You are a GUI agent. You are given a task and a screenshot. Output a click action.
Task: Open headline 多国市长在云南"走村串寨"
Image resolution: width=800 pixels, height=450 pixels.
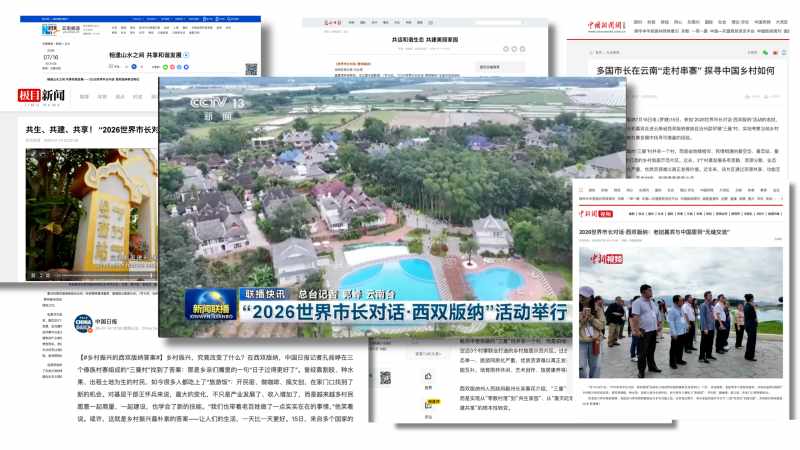coord(685,71)
